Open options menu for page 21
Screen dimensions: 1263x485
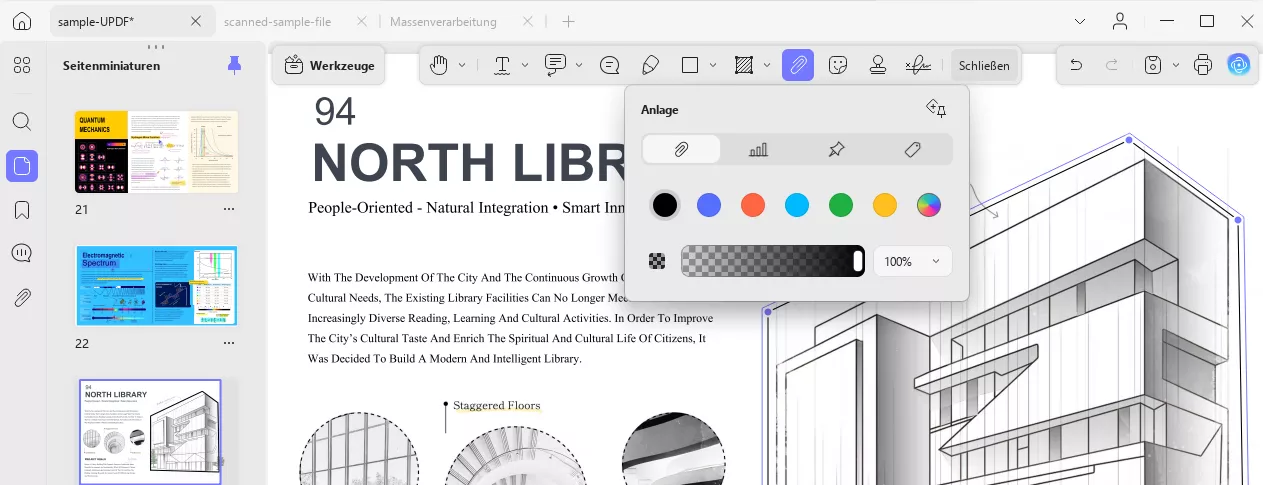229,209
